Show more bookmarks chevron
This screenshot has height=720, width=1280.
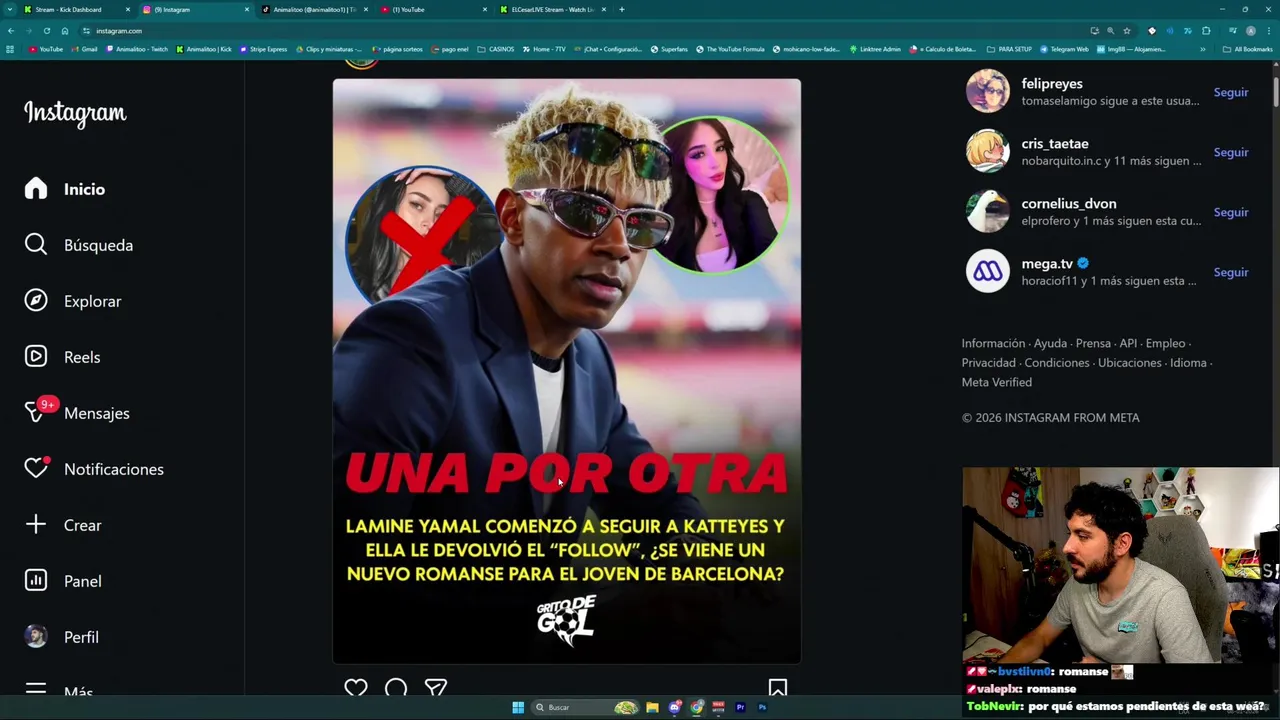coord(1205,49)
